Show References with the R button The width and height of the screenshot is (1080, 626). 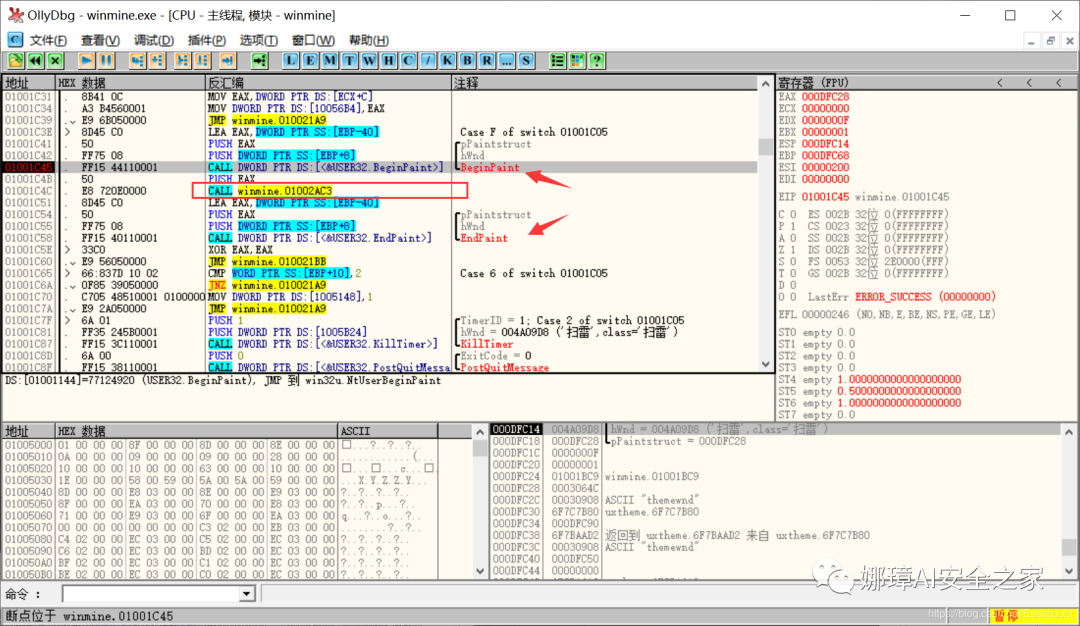pos(487,61)
